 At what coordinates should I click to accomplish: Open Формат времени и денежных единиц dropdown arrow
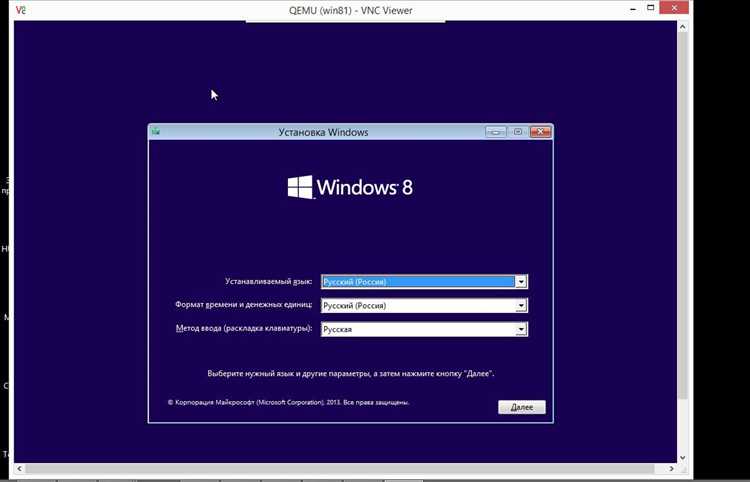[521, 306]
